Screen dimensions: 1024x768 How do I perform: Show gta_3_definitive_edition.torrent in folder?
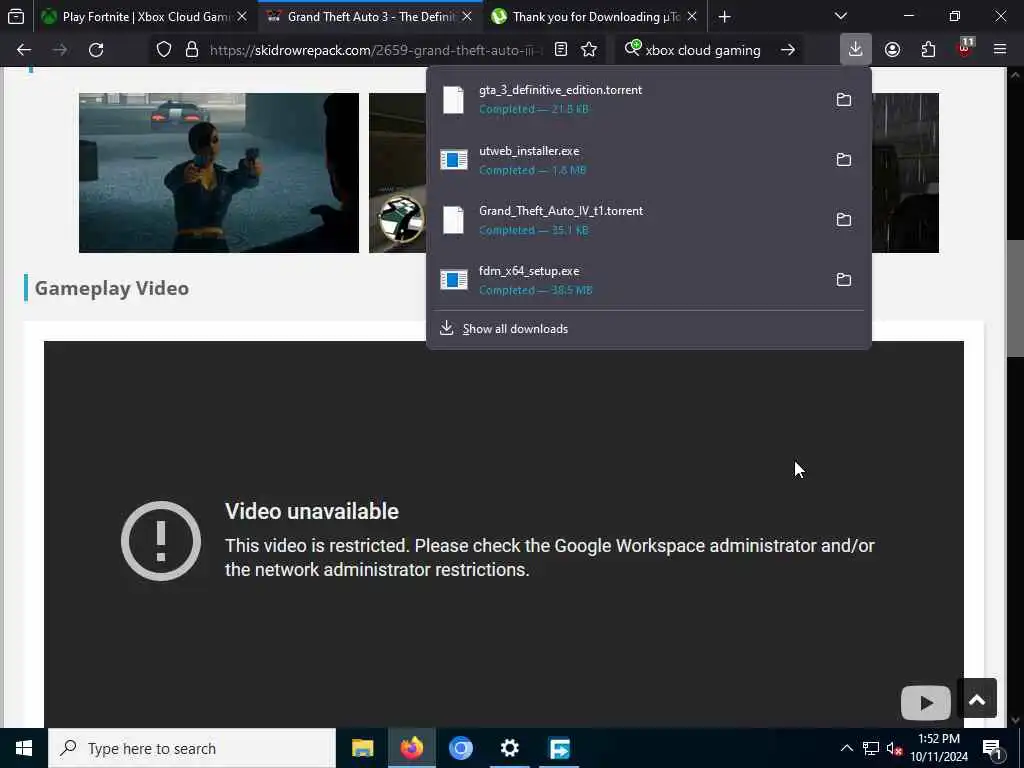coord(844,99)
